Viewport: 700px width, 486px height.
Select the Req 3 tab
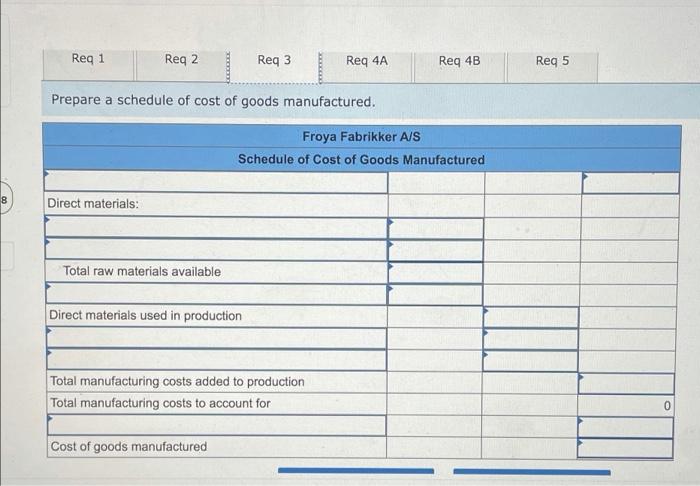point(274,67)
